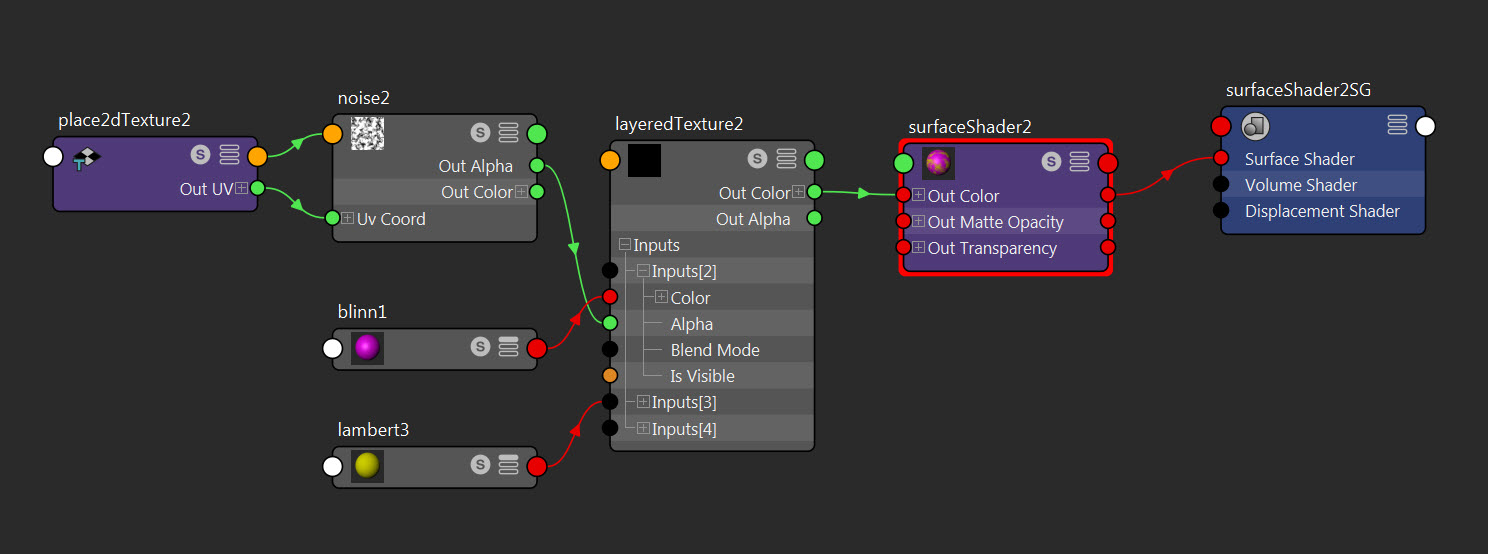Click Alpha green input port on layeredTexture2
This screenshot has height=554, width=1488.
(610, 323)
